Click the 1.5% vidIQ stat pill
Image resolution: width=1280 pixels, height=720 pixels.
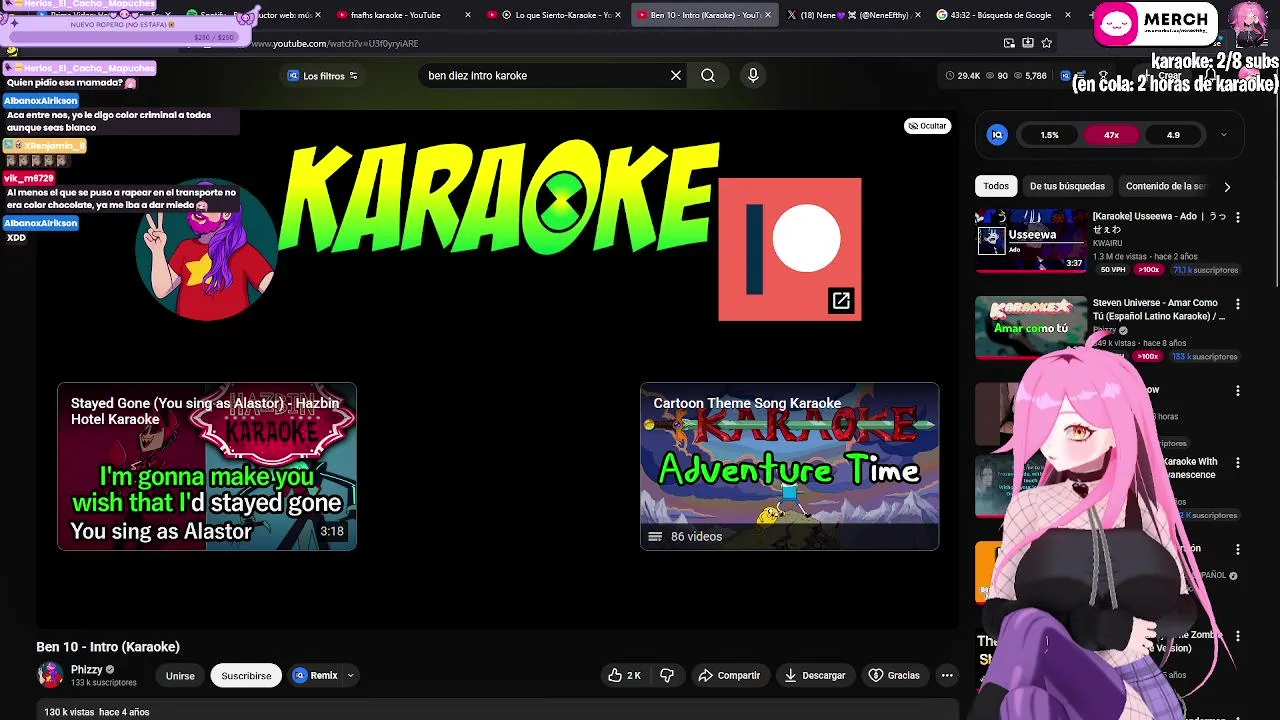(1049, 135)
